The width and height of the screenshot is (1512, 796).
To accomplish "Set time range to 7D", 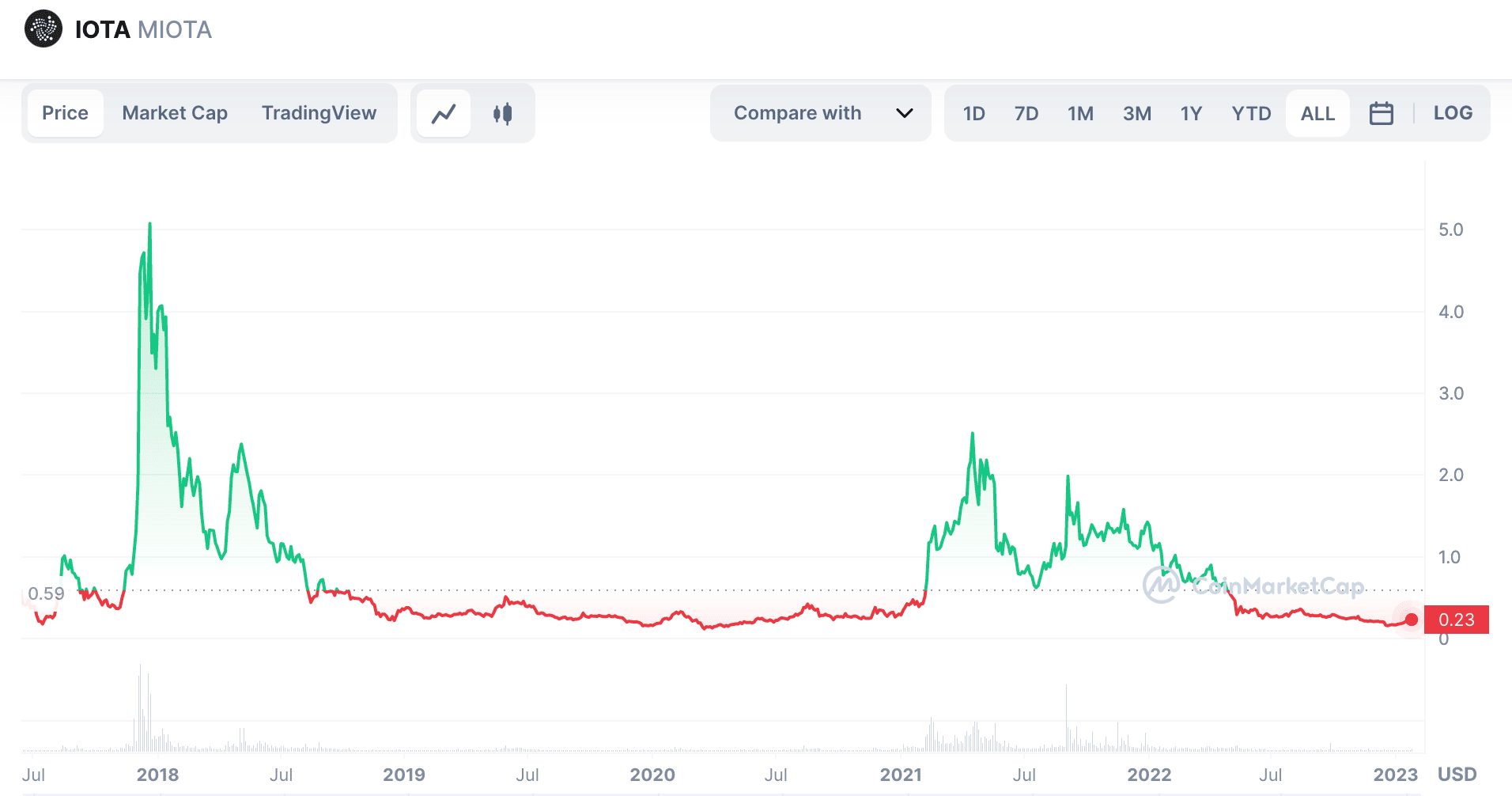I will pos(1026,114).
